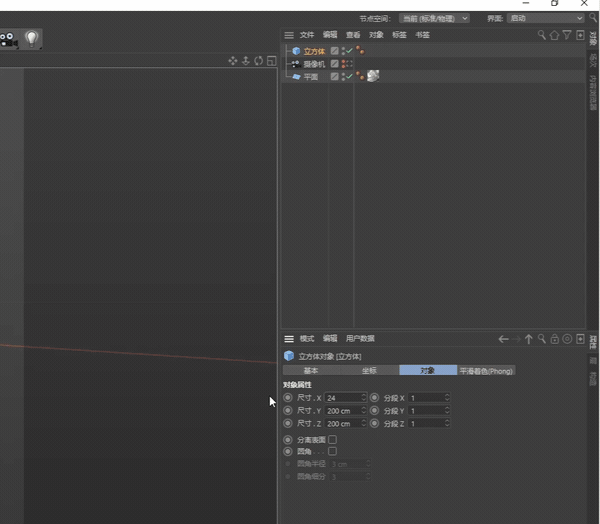The height and width of the screenshot is (524, 600).
Task: Click the plane icon of 平面 object
Action: (x=296, y=77)
